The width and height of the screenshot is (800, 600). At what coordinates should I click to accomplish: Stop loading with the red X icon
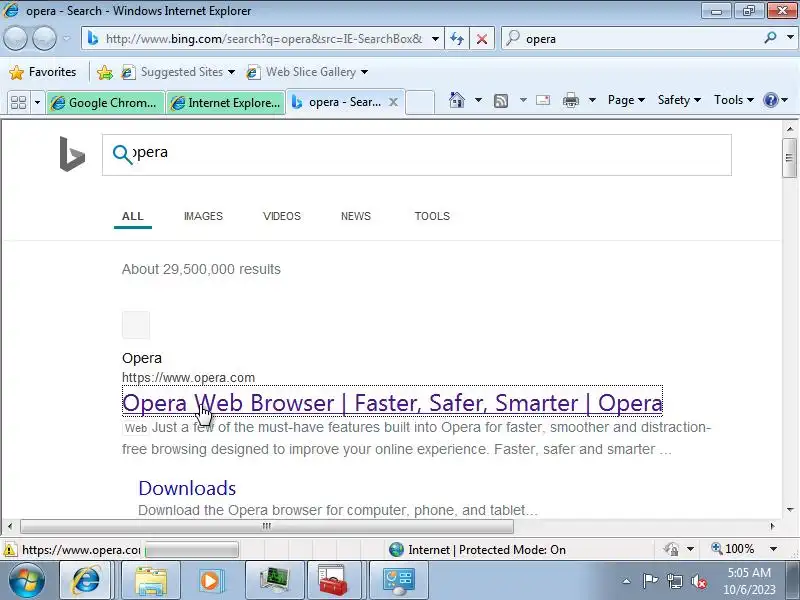pyautogui.click(x=482, y=39)
